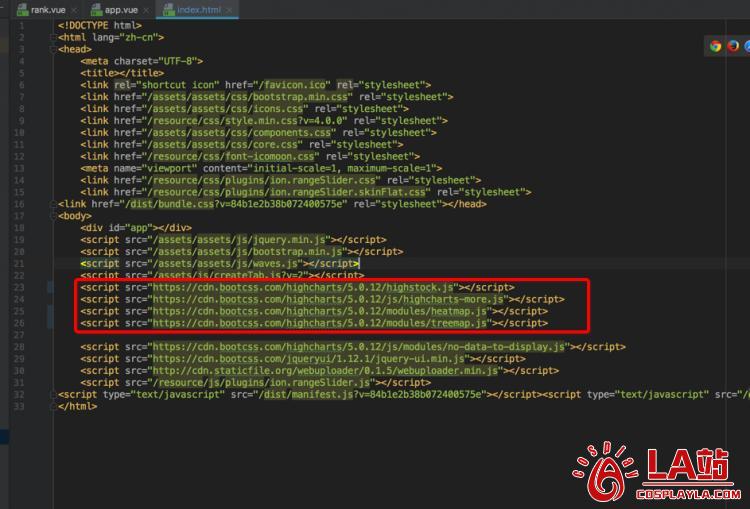This screenshot has height=509, width=750.
Task: Click the empty <title></title> tag
Action: point(122,73)
